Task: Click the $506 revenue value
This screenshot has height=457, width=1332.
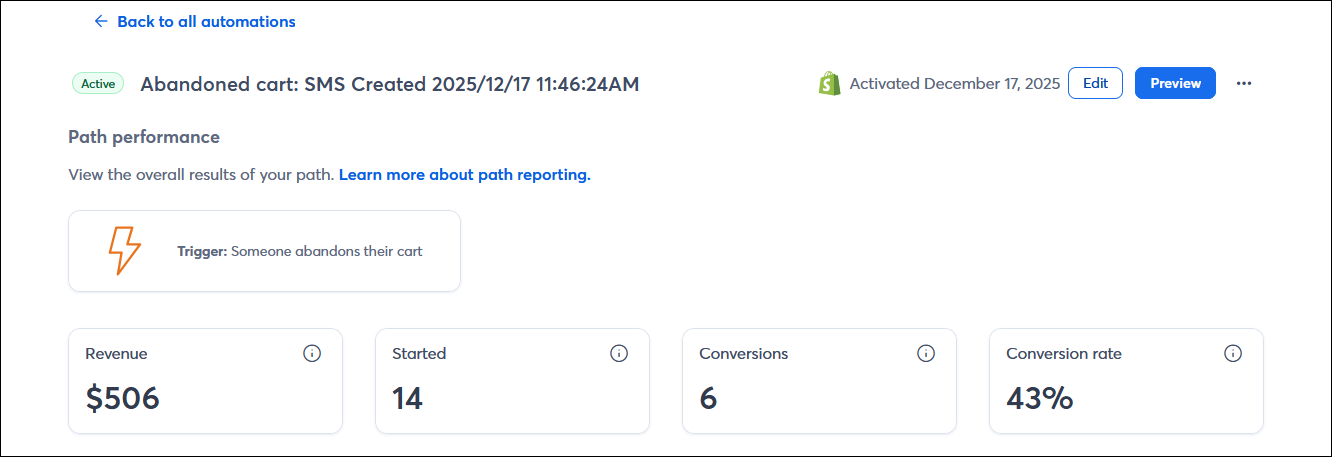Action: coord(122,398)
